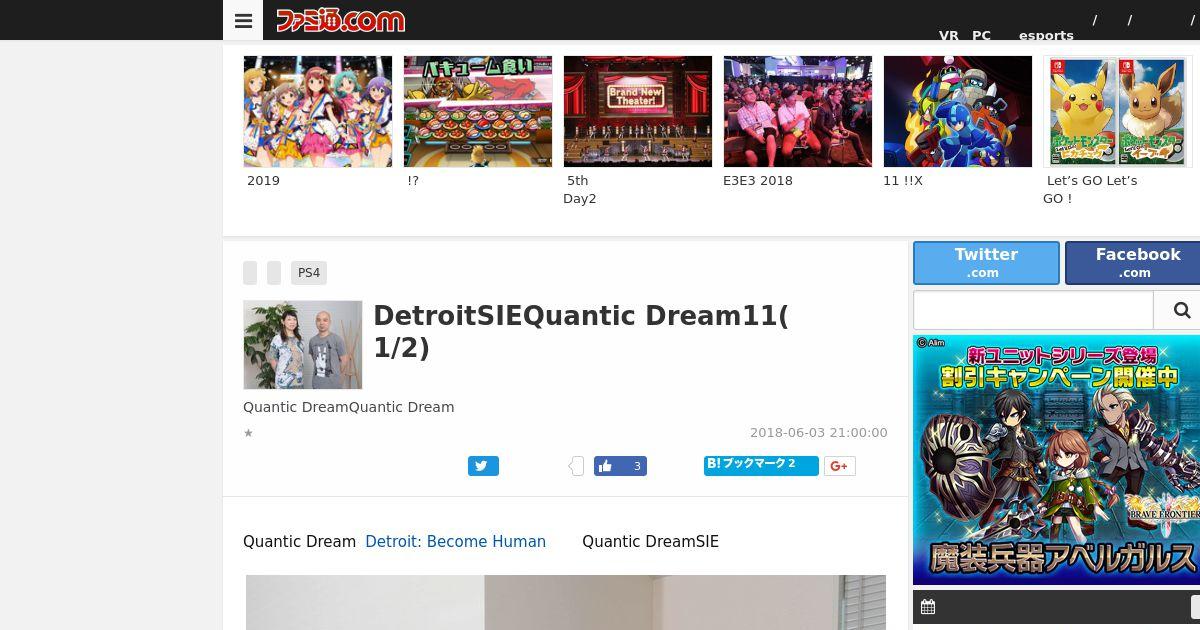Go to the Famitsu.com logo homepage
1200x630 pixels.
[x=340, y=20]
